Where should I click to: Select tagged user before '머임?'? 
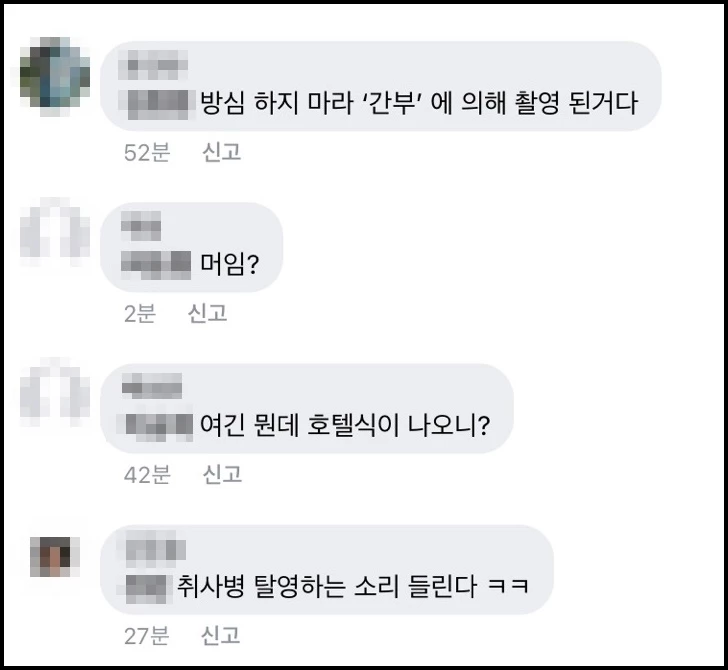[156, 265]
